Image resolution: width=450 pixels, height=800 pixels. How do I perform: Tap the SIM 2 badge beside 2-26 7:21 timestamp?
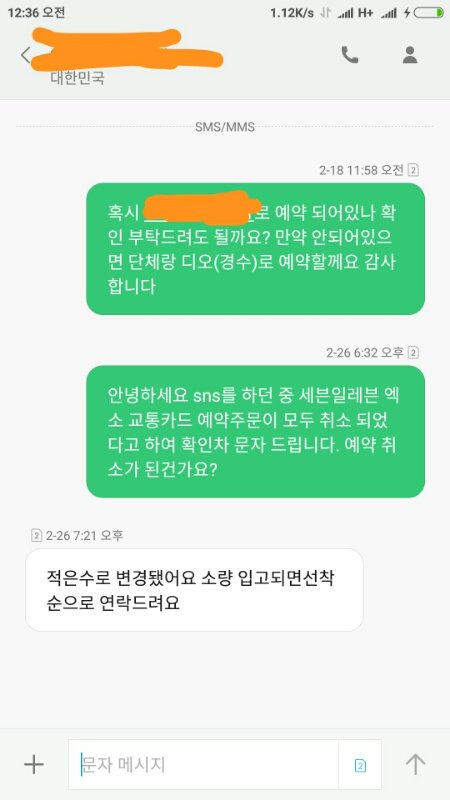(36, 535)
